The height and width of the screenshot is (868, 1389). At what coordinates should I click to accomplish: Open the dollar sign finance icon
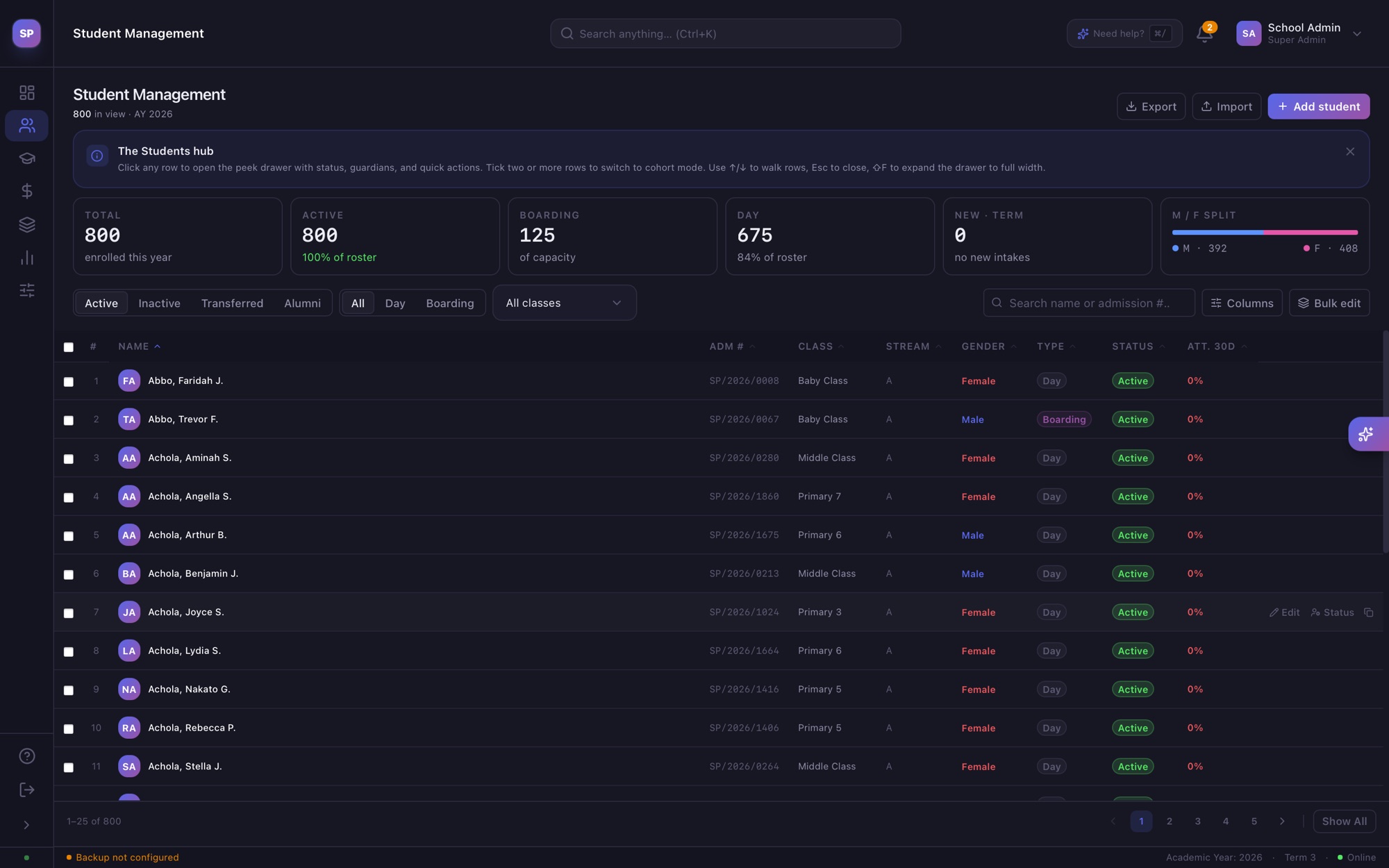tap(26, 191)
